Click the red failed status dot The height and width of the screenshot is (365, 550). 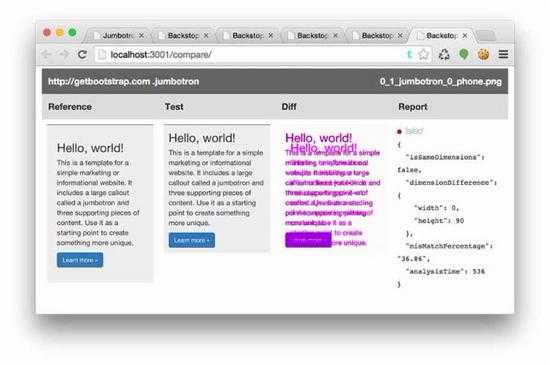(399, 131)
